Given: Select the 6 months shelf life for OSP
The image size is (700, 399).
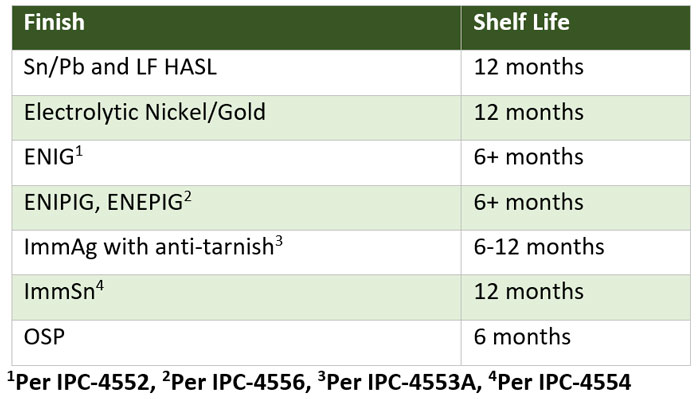Looking at the screenshot, I should [x=575, y=343].
